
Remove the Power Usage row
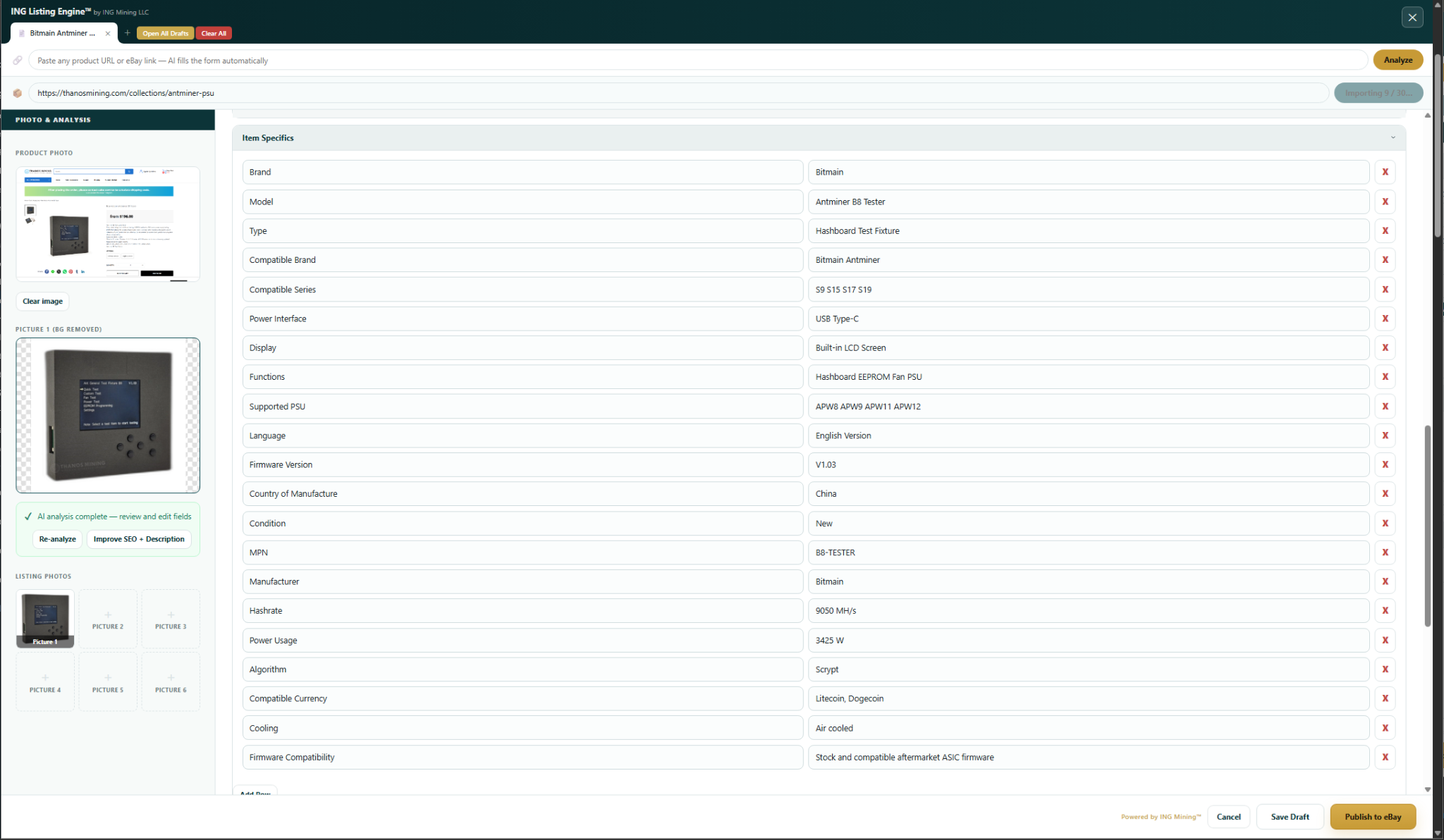pyautogui.click(x=1385, y=641)
